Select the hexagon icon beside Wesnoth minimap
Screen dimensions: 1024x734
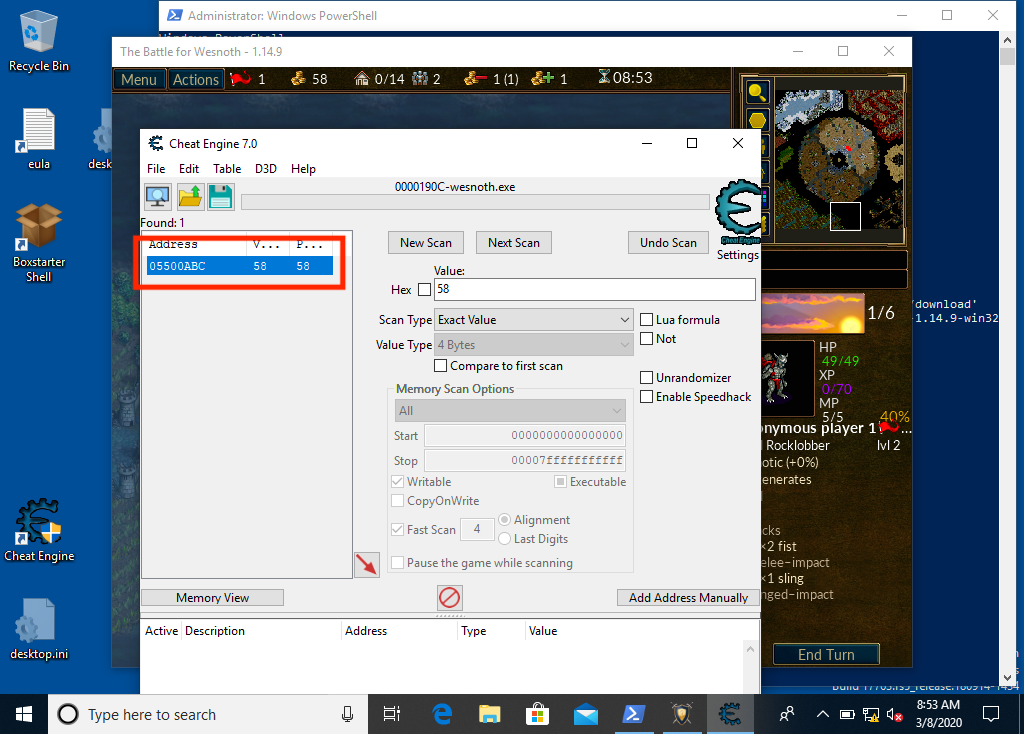(x=757, y=120)
